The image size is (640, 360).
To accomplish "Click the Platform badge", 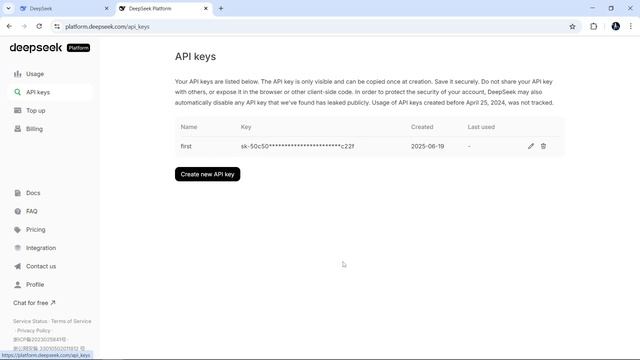I will (78, 48).
